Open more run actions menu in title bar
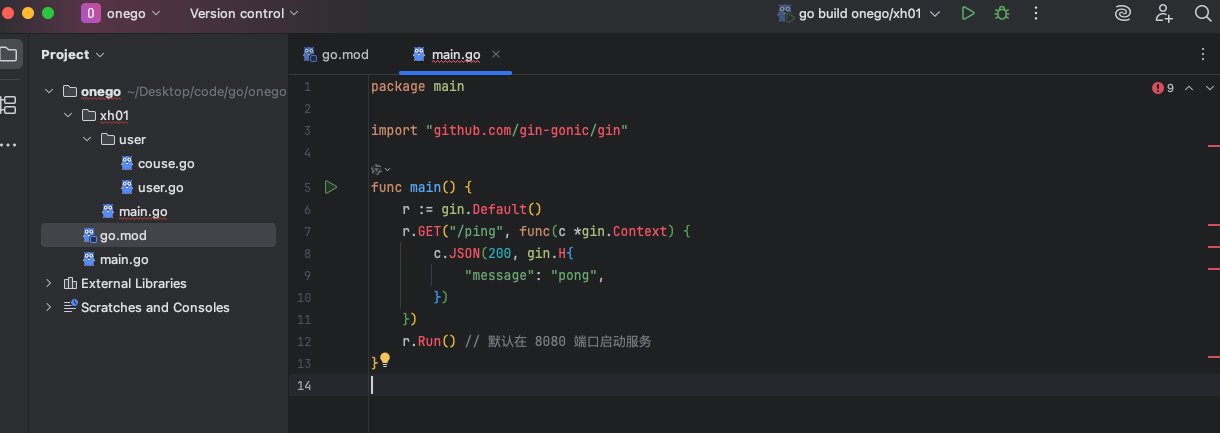Screen dimensions: 1220x433 click(x=1036, y=14)
